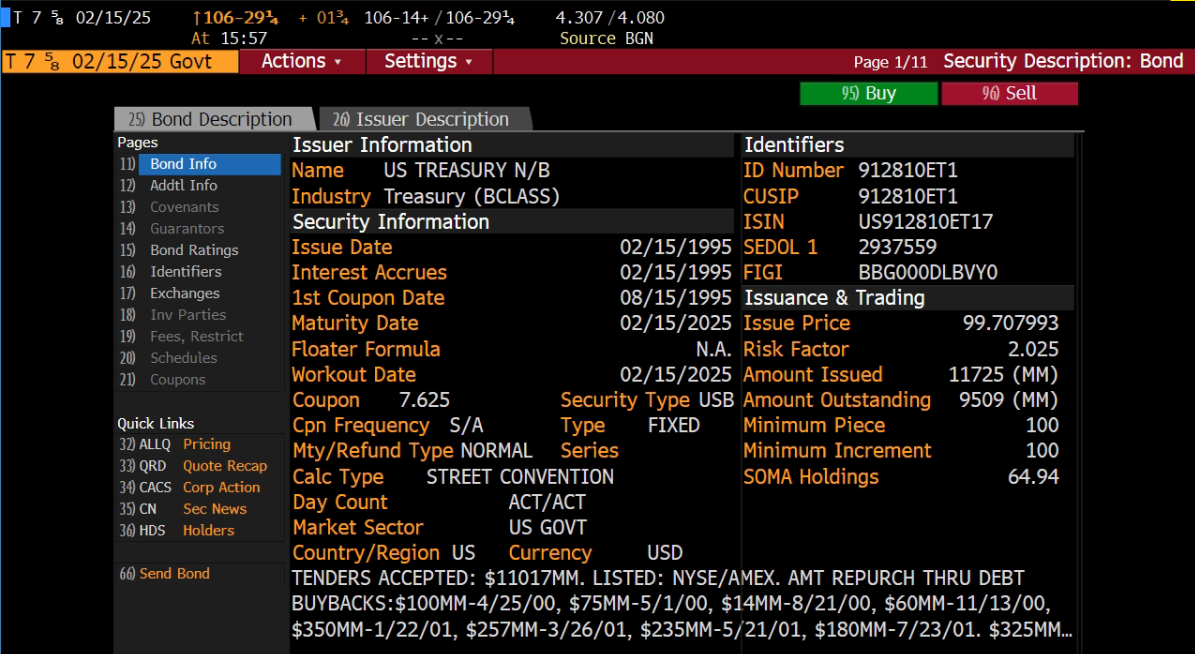Click the Workout Date value

(x=675, y=375)
